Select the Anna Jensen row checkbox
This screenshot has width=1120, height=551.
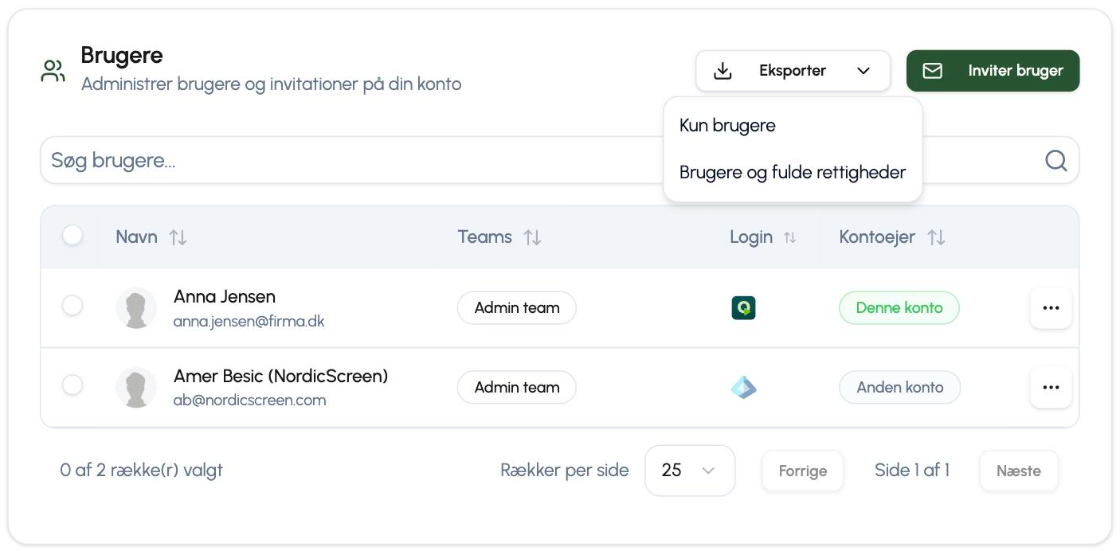[x=72, y=306]
